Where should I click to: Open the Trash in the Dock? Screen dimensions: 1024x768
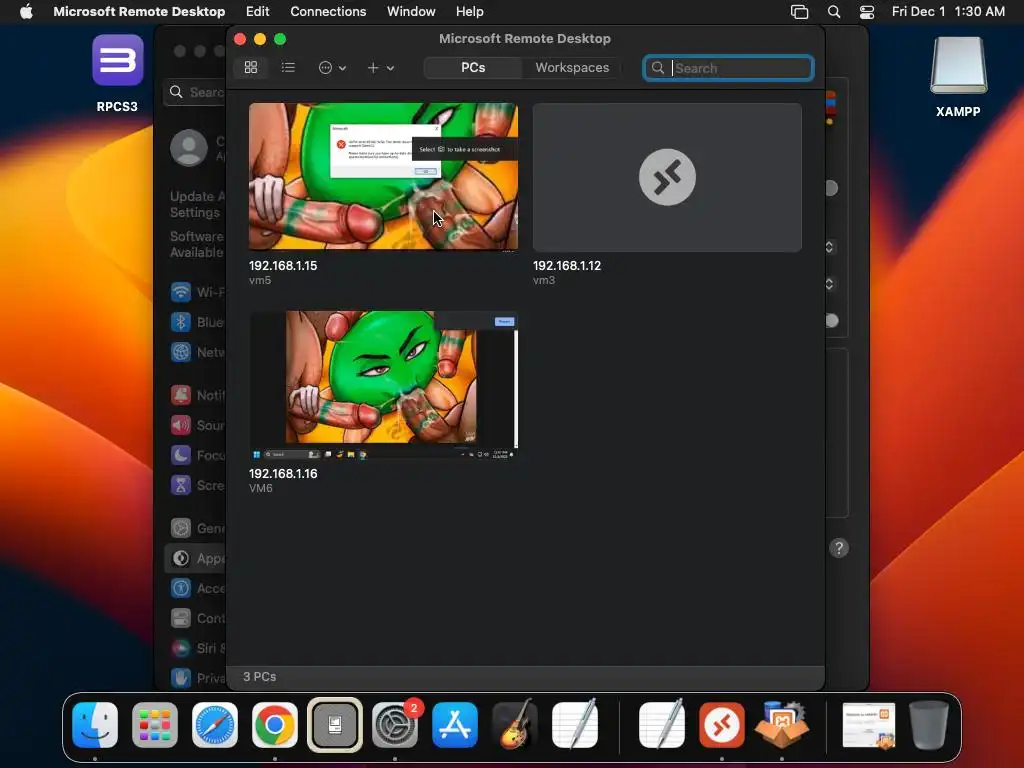(x=929, y=725)
